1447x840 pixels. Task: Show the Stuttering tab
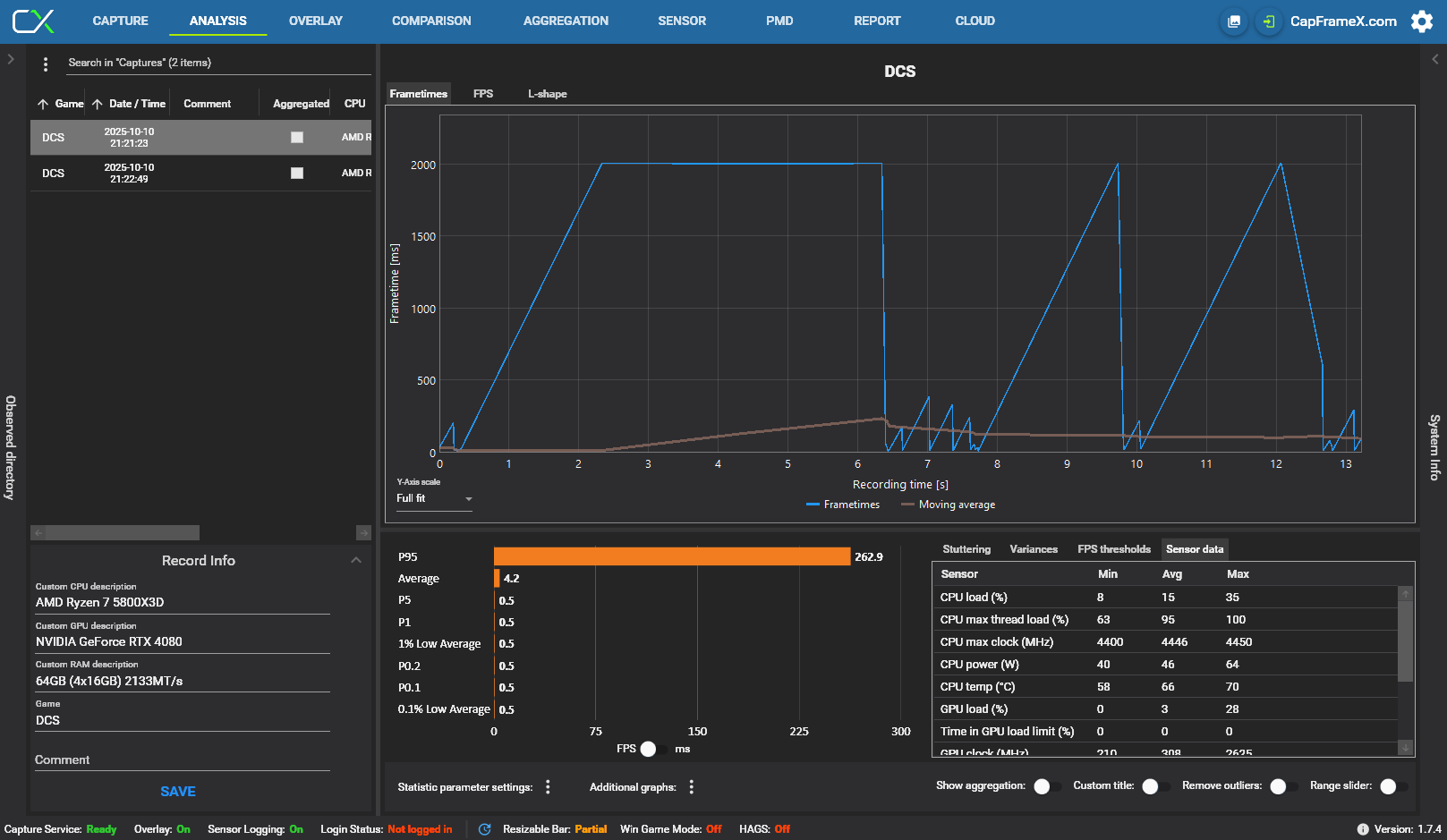tap(966, 549)
